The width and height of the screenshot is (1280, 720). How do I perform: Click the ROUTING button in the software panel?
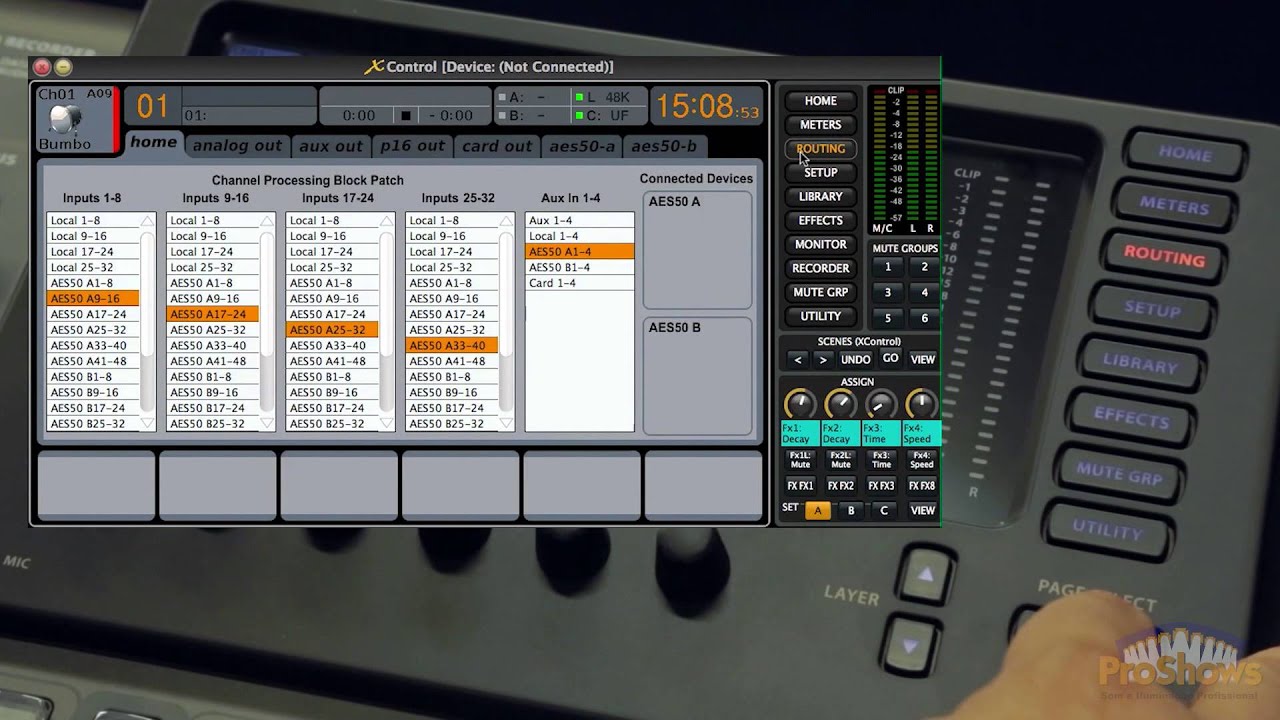tap(821, 149)
